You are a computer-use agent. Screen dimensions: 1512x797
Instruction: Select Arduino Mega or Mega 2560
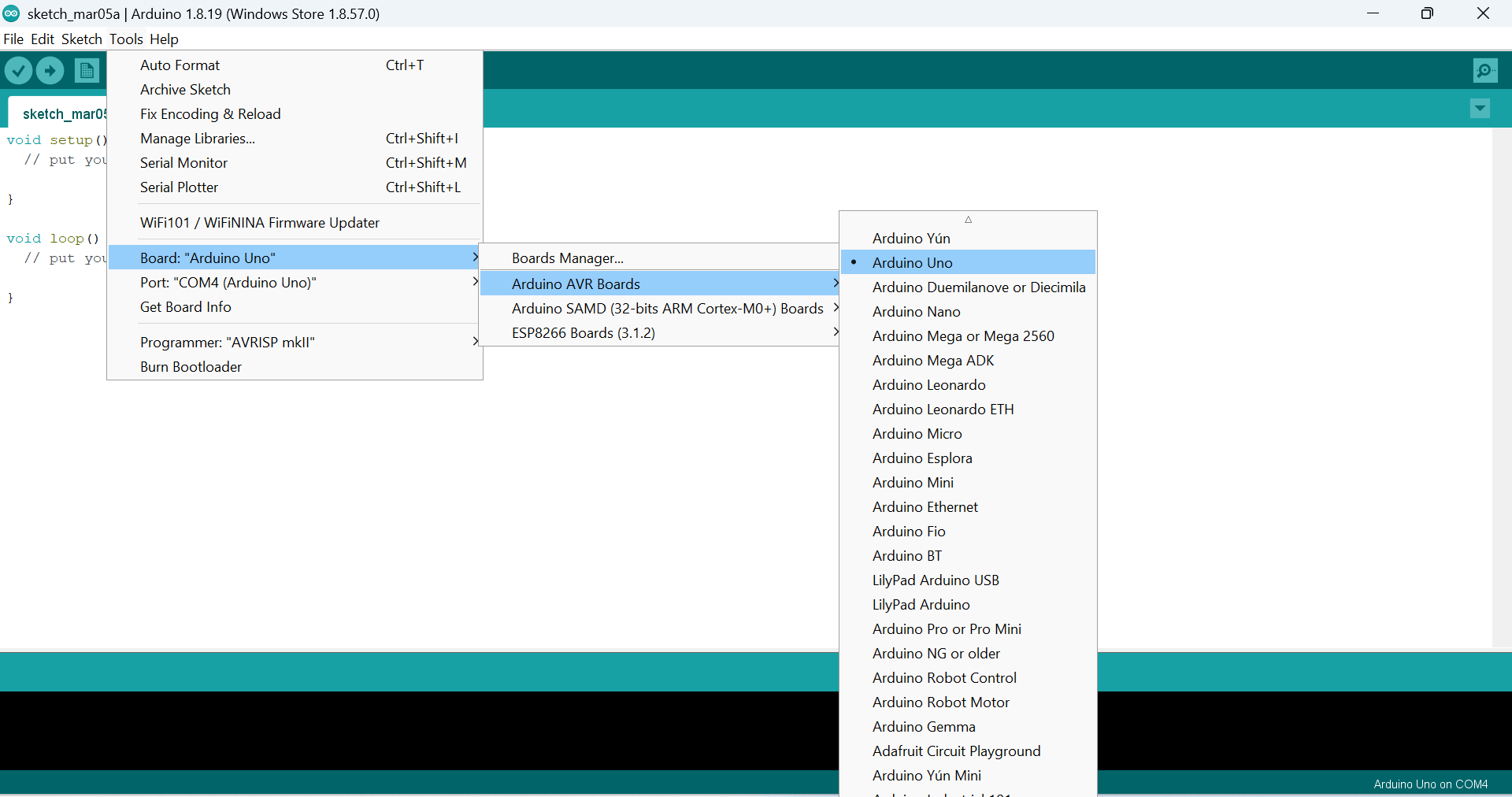963,335
